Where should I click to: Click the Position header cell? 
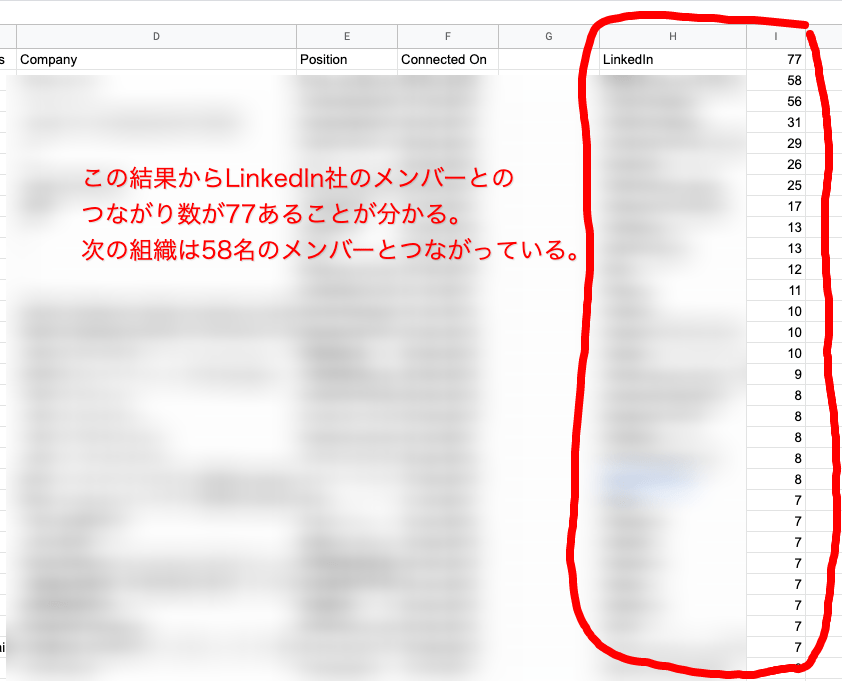(x=347, y=60)
